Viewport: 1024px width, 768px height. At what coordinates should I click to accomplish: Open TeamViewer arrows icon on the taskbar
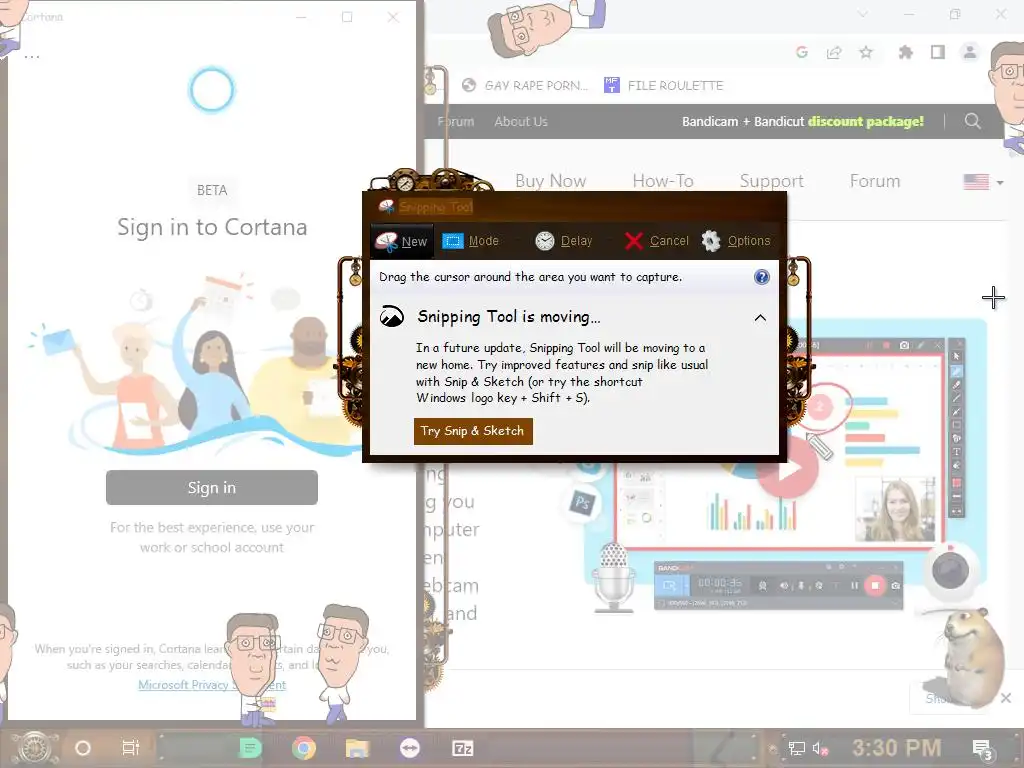tap(409, 748)
